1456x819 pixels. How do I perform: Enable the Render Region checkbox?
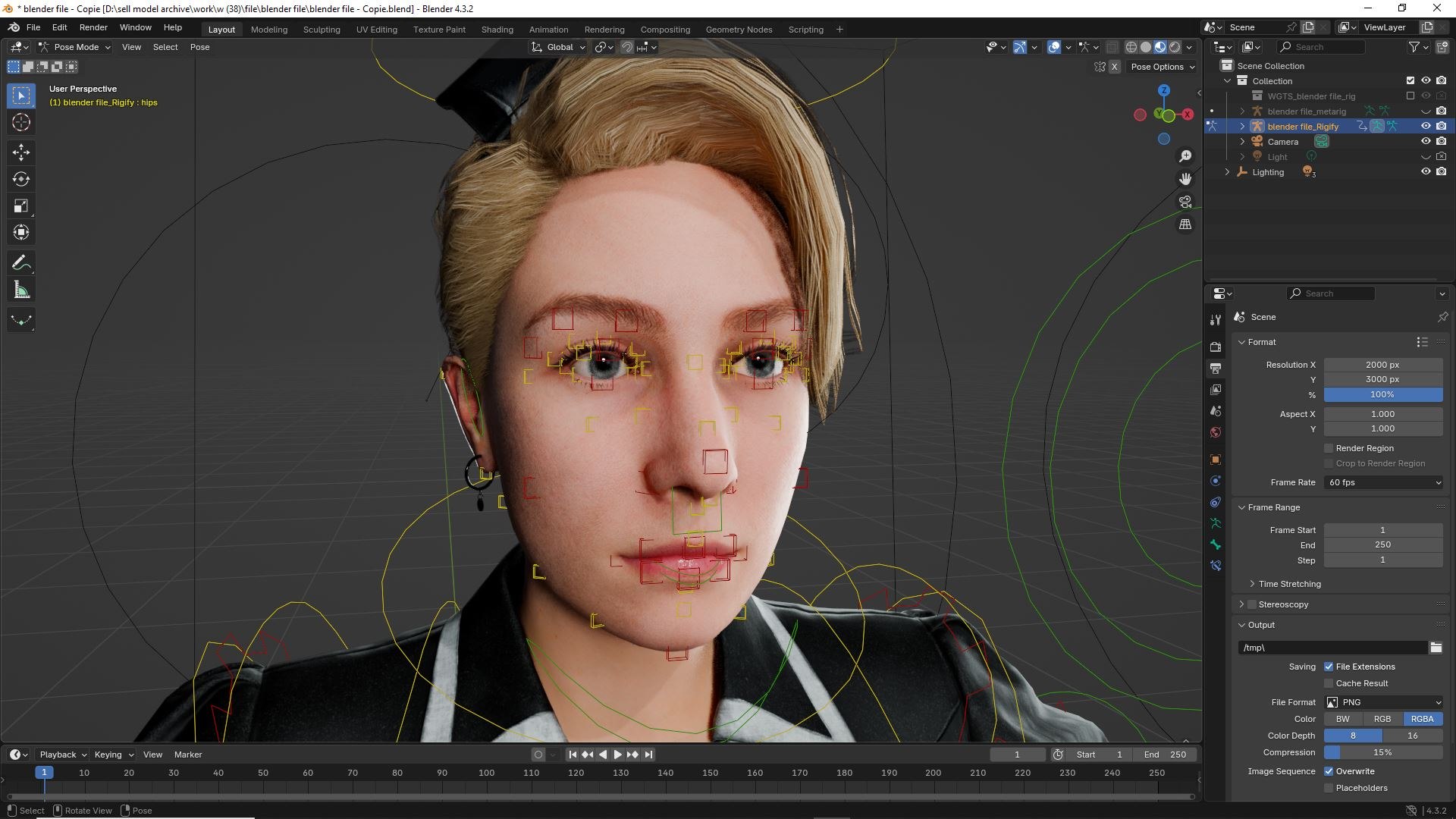1329,448
